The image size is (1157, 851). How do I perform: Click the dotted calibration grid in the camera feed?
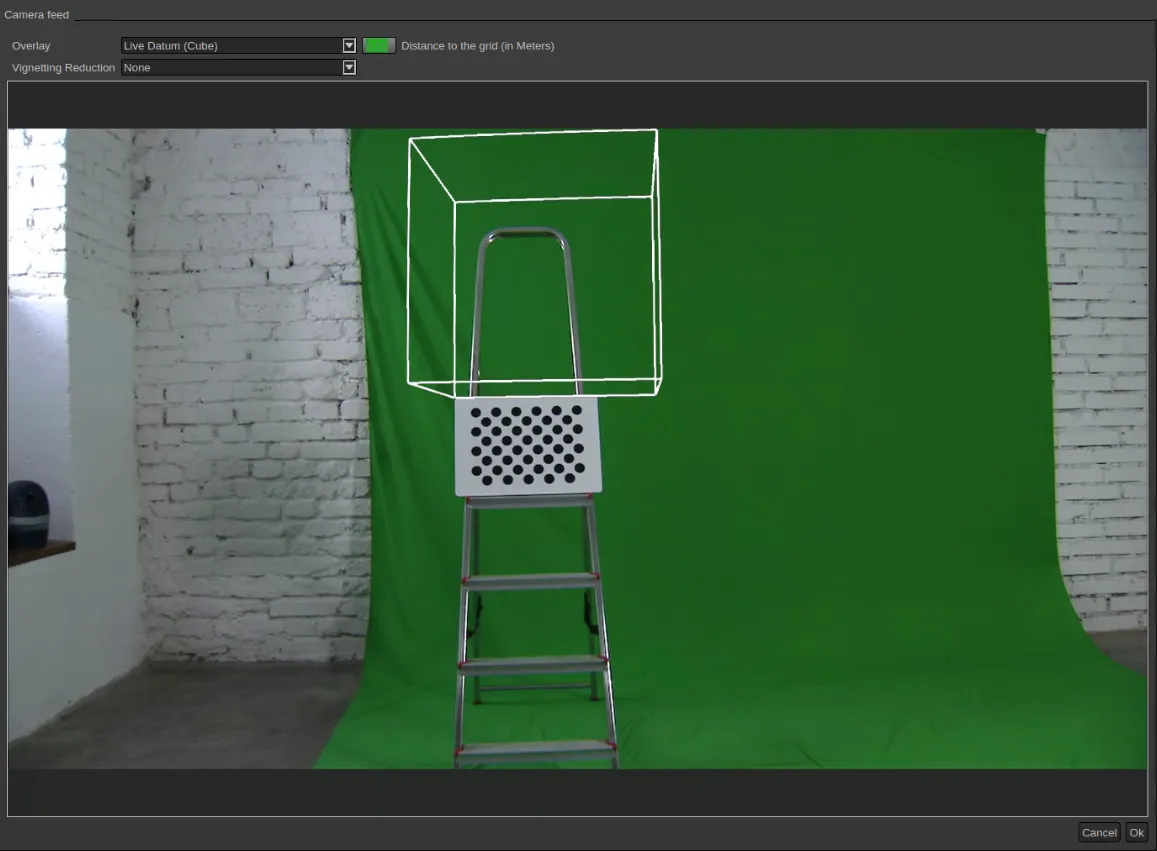pos(528,446)
